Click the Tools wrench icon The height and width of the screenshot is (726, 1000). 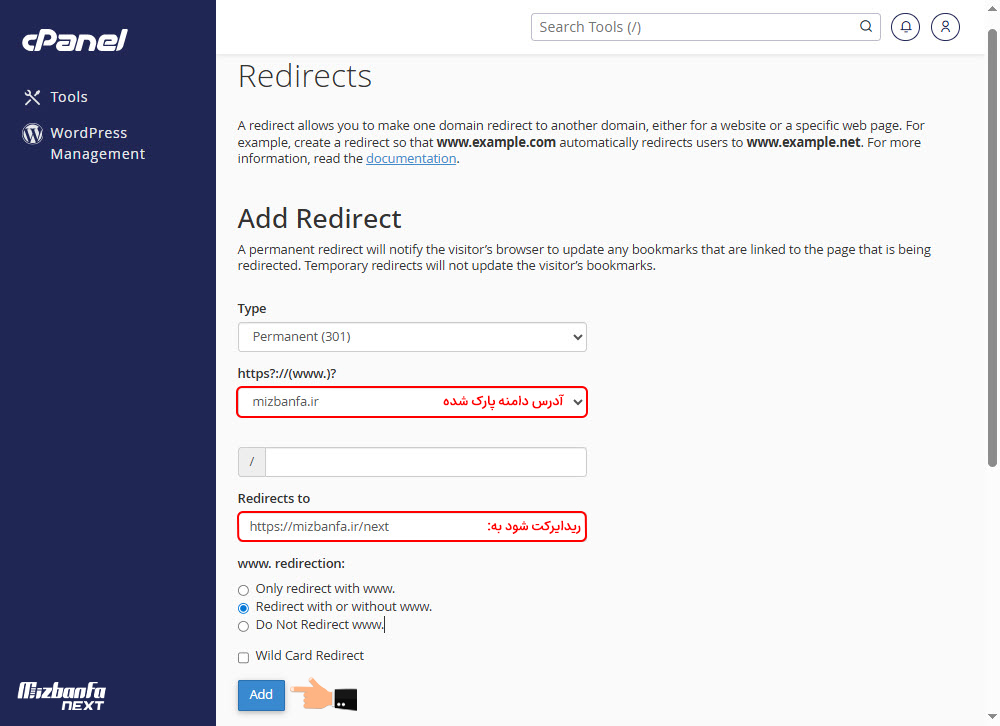click(32, 97)
